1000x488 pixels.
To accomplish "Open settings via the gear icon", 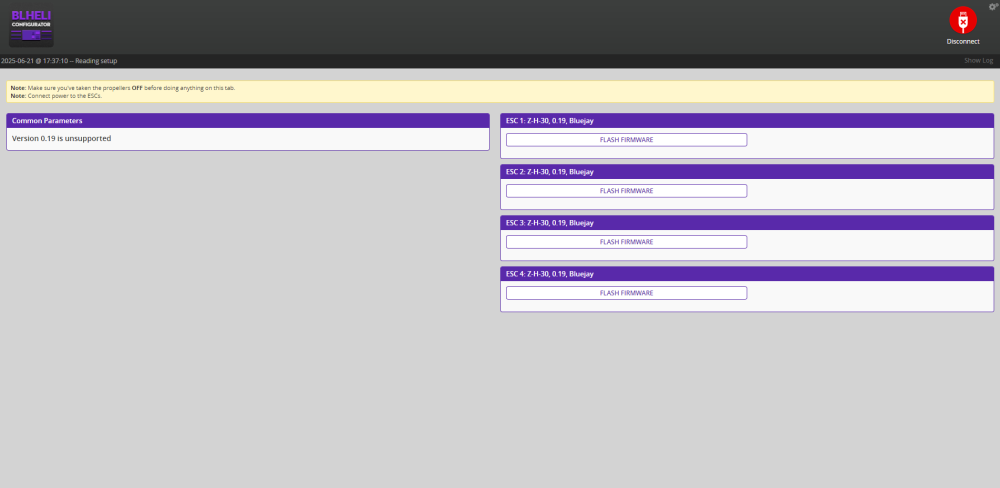I will pyautogui.click(x=993, y=6).
